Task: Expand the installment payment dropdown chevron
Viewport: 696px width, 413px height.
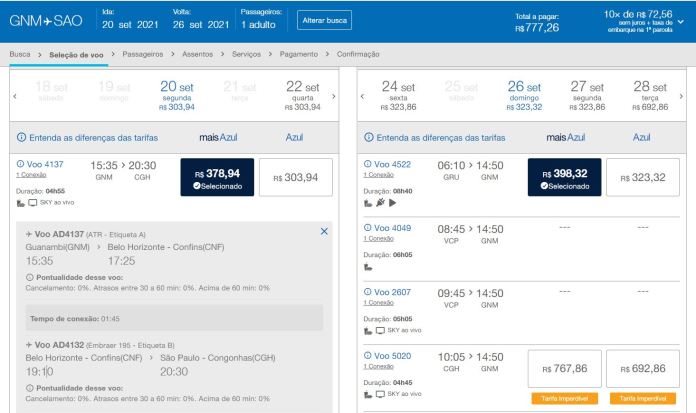Action: click(681, 22)
